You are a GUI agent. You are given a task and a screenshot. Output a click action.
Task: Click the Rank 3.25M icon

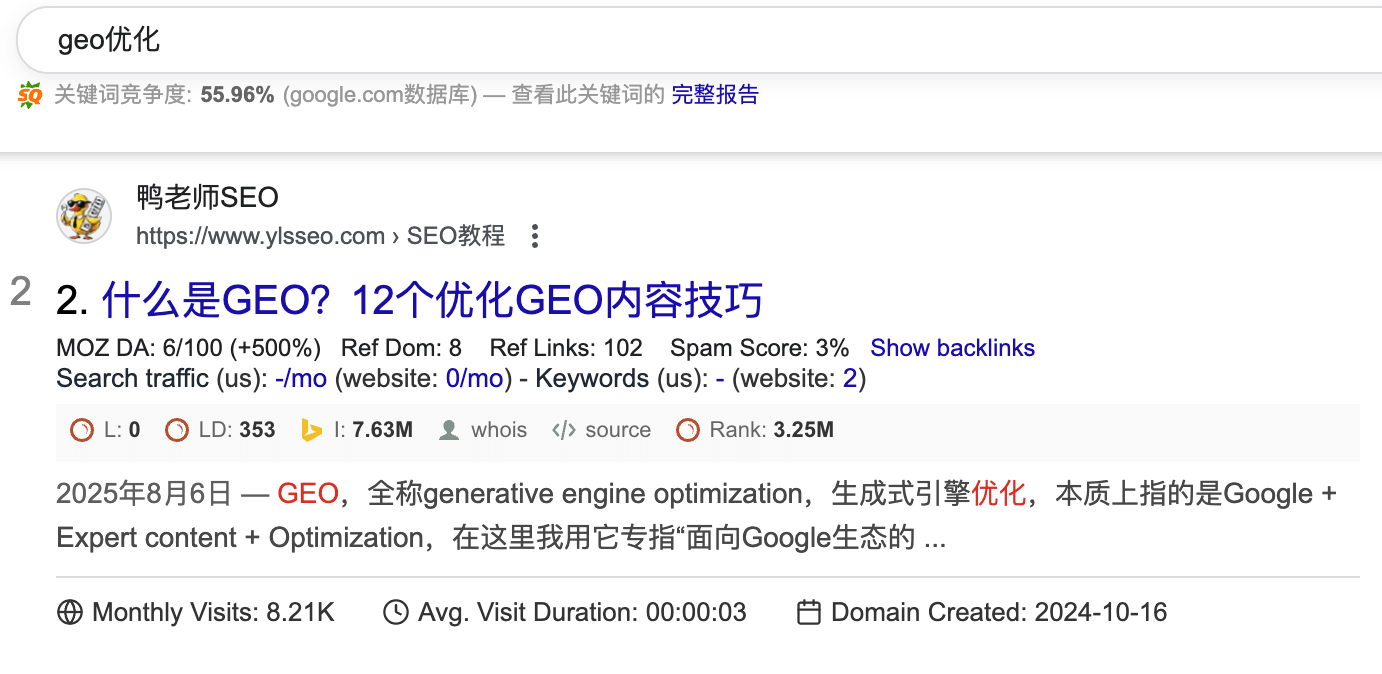tap(687, 430)
